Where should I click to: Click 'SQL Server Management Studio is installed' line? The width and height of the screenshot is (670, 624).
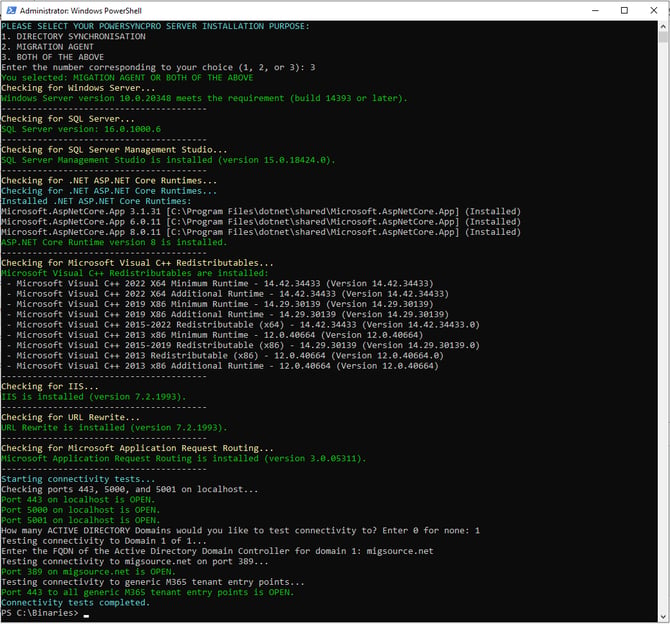(x=168, y=159)
